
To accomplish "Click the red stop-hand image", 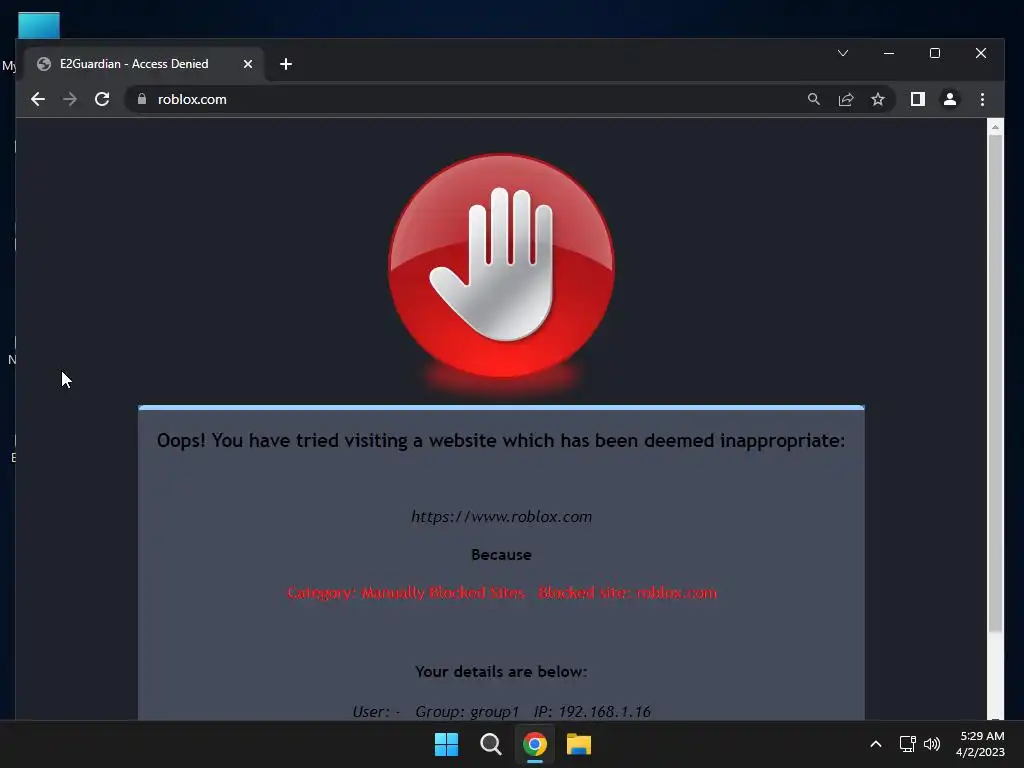I will pyautogui.click(x=502, y=266).
